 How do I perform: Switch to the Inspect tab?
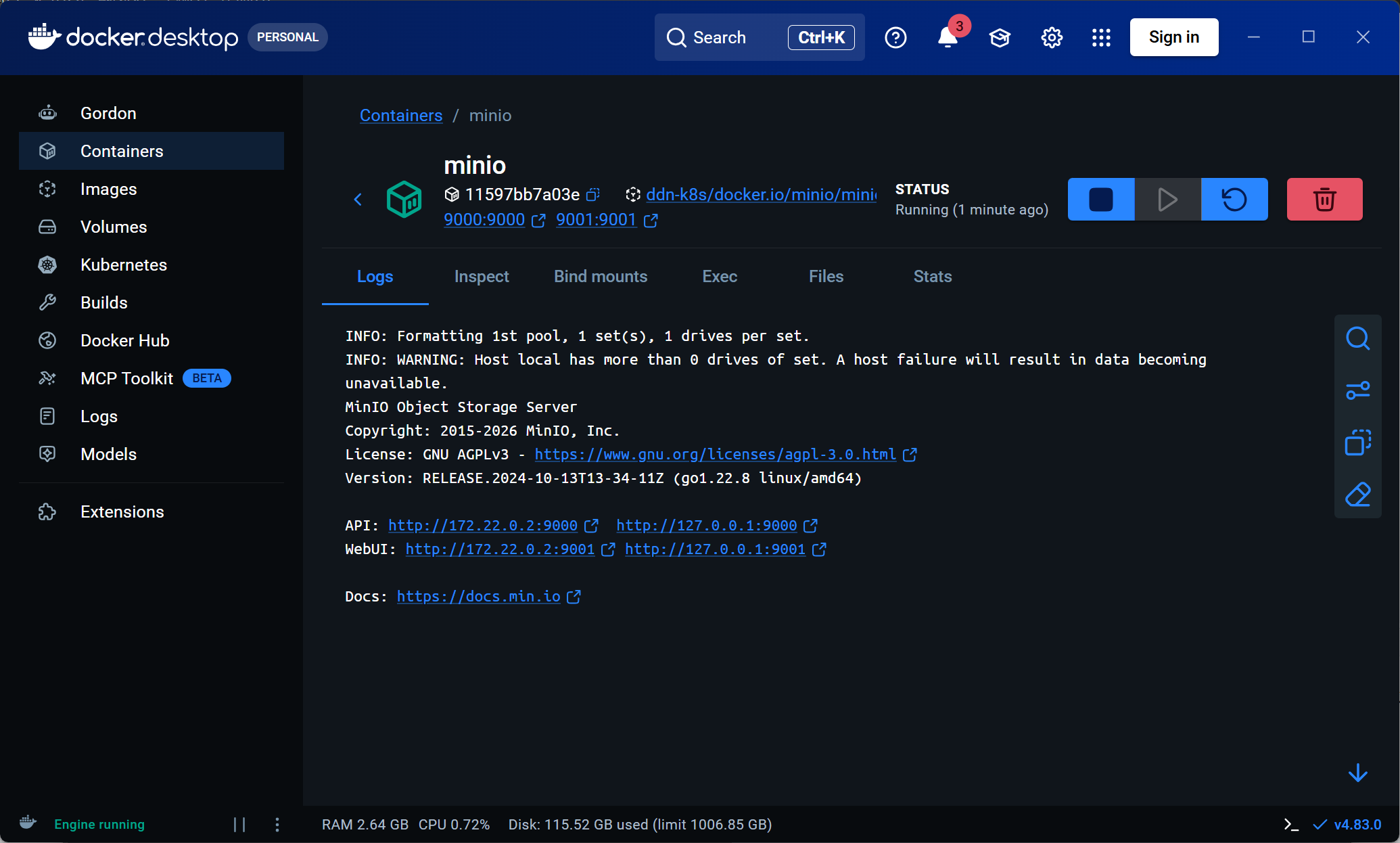click(482, 276)
